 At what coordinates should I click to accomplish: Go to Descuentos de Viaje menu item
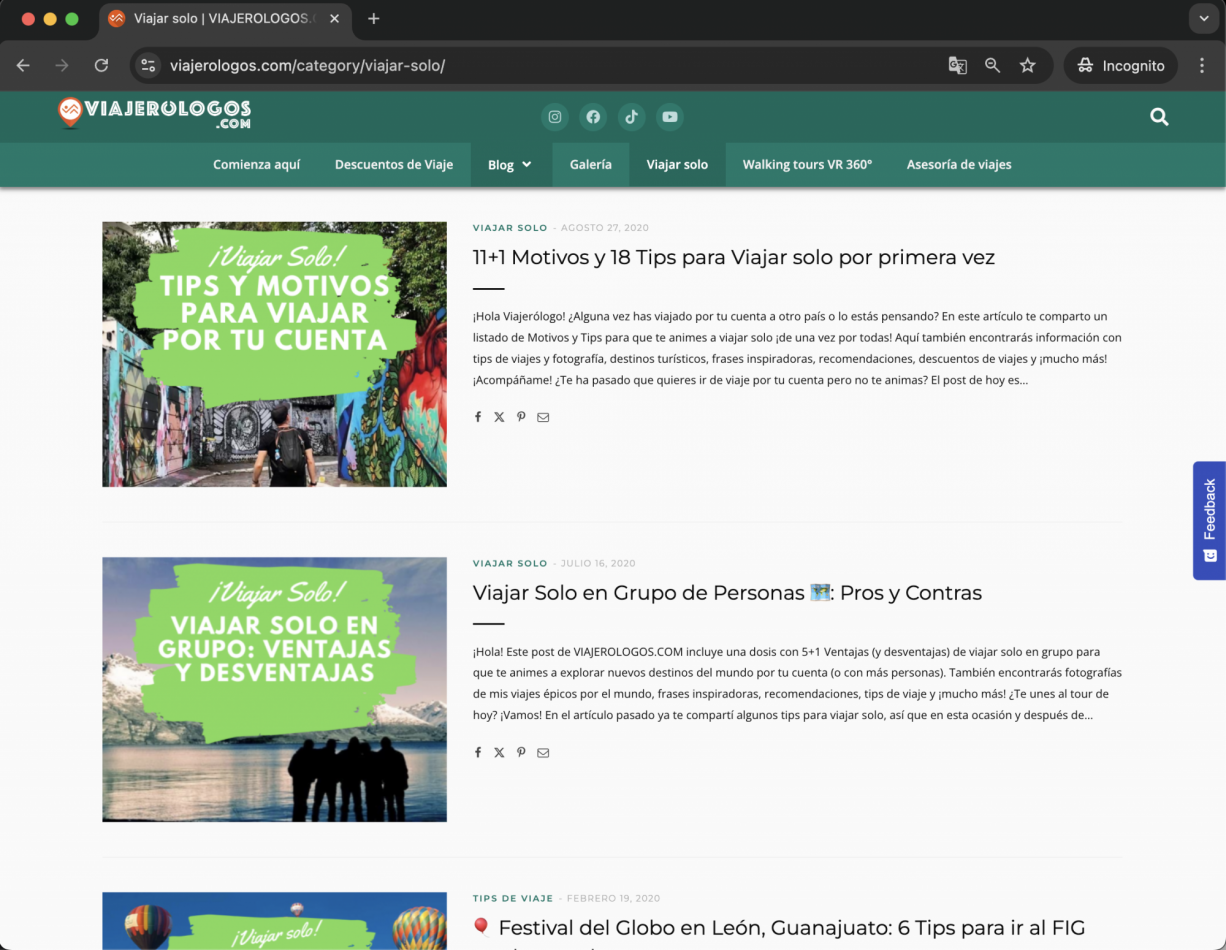(393, 165)
